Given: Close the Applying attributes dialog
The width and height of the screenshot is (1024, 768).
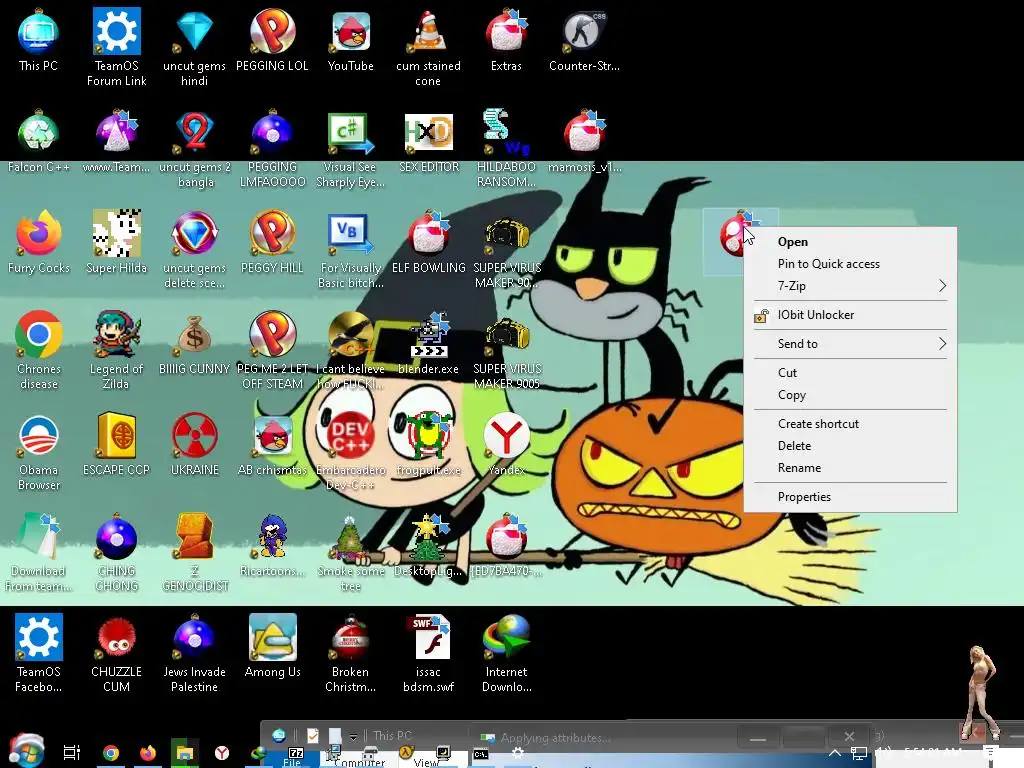Looking at the screenshot, I should 849,737.
